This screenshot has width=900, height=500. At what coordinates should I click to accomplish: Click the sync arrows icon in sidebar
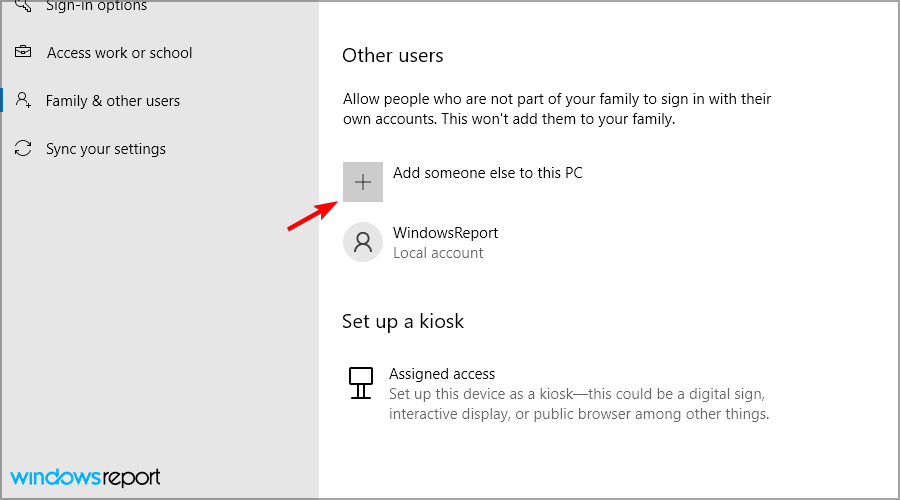(x=23, y=148)
